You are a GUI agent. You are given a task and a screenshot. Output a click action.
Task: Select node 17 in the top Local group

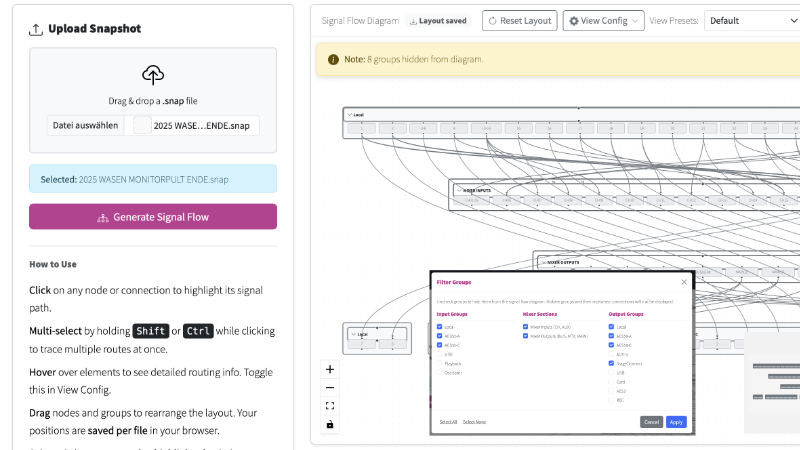pos(580,129)
